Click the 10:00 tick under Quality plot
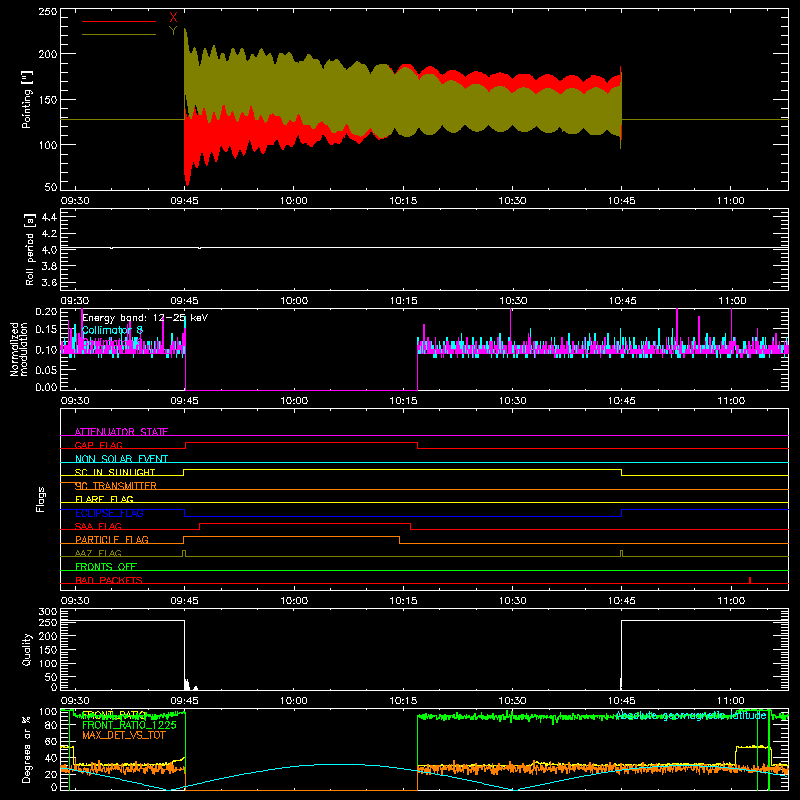Image resolution: width=800 pixels, height=800 pixels. (x=294, y=701)
